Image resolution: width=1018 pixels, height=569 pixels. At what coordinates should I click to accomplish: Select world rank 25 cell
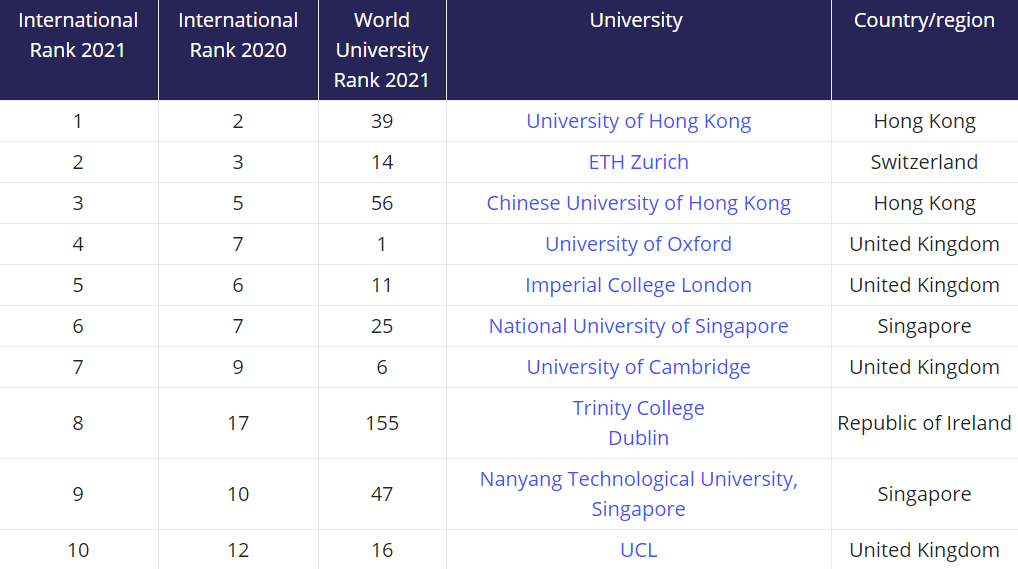(x=382, y=326)
